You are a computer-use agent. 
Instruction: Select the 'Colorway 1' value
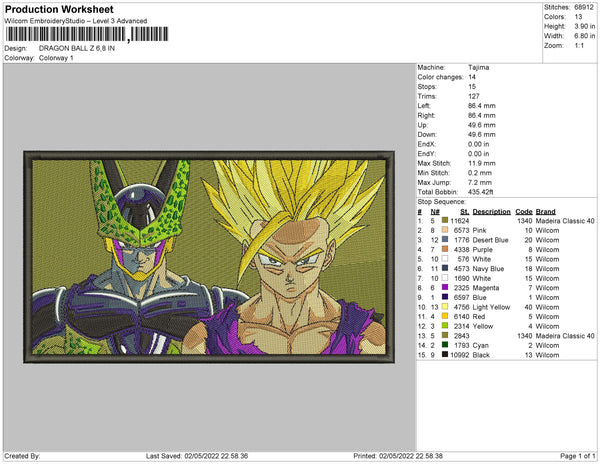[x=56, y=58]
